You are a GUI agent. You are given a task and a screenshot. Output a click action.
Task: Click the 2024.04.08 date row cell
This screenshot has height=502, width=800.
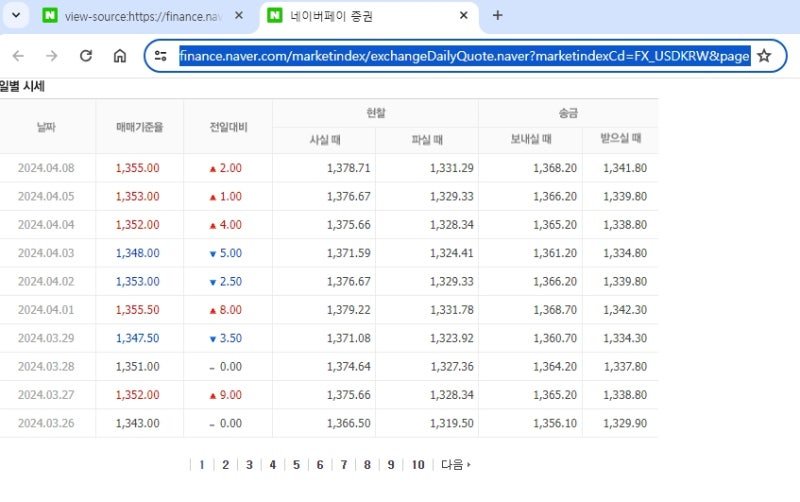(46, 168)
